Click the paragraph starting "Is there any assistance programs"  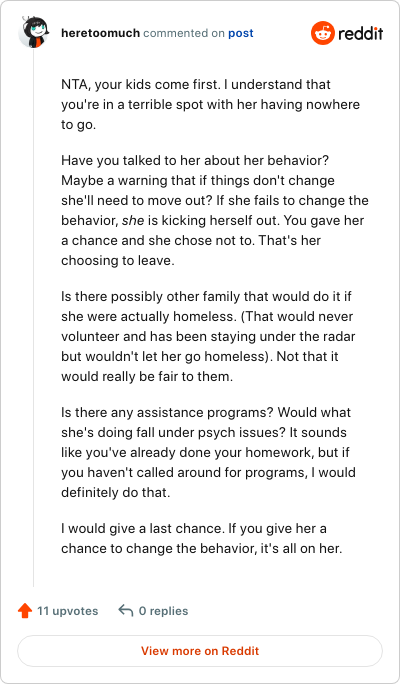[209, 452]
